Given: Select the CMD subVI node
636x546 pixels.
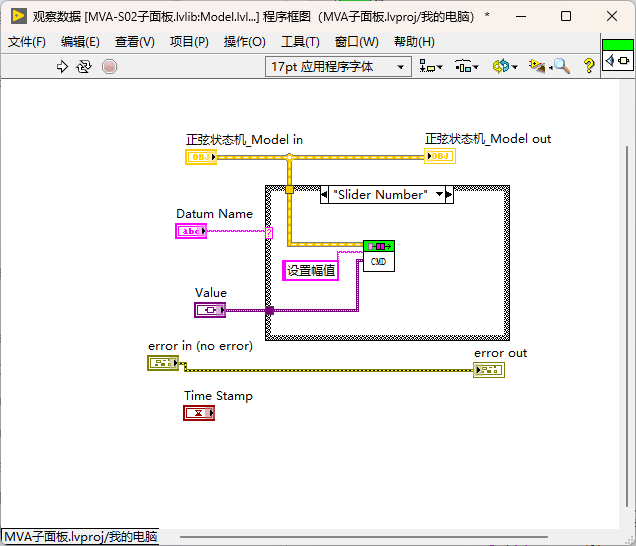Looking at the screenshot, I should pyautogui.click(x=379, y=256).
